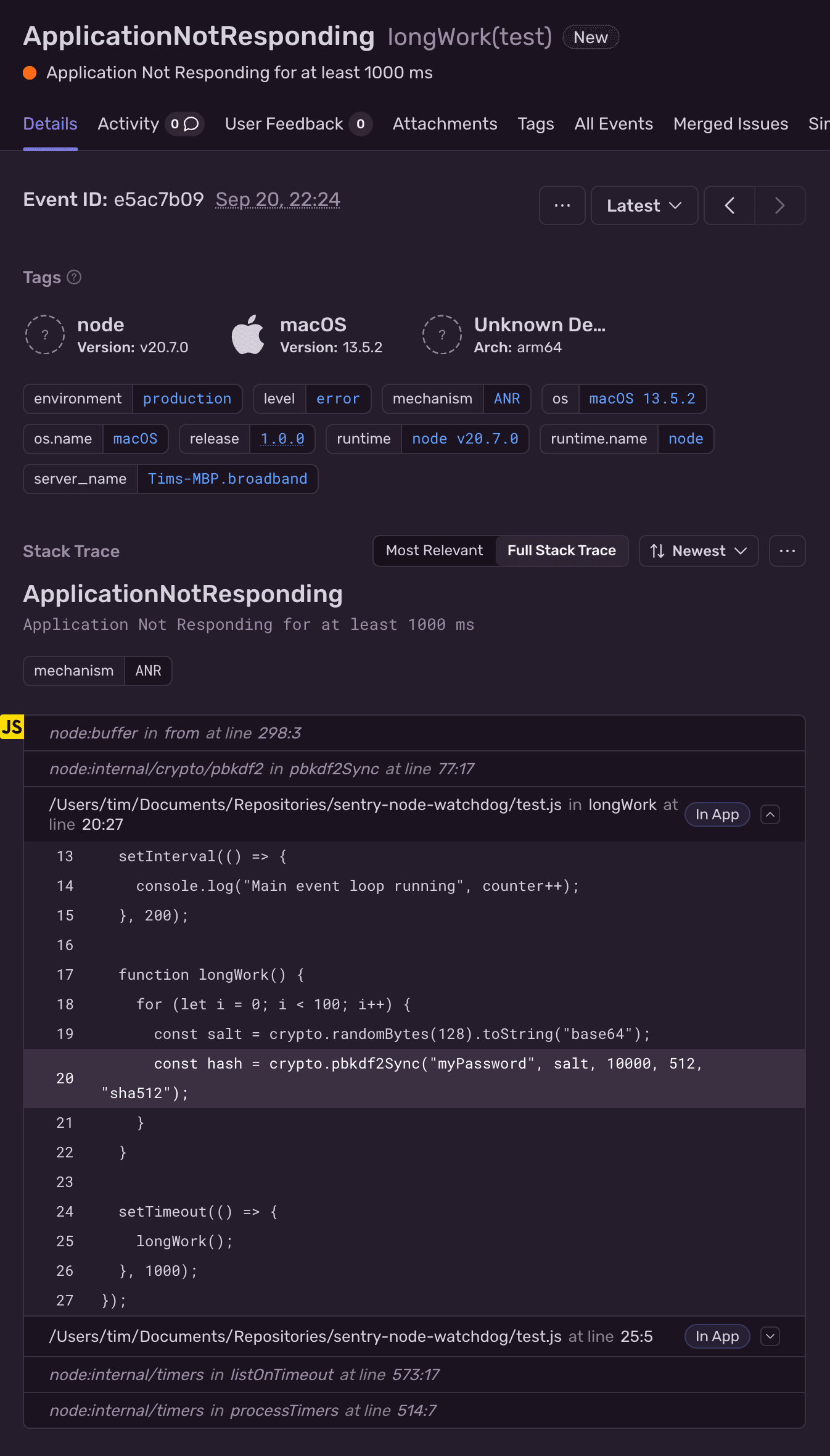Collapse the longWork frame code context
Screen dimensions: 830x1456
[770, 814]
